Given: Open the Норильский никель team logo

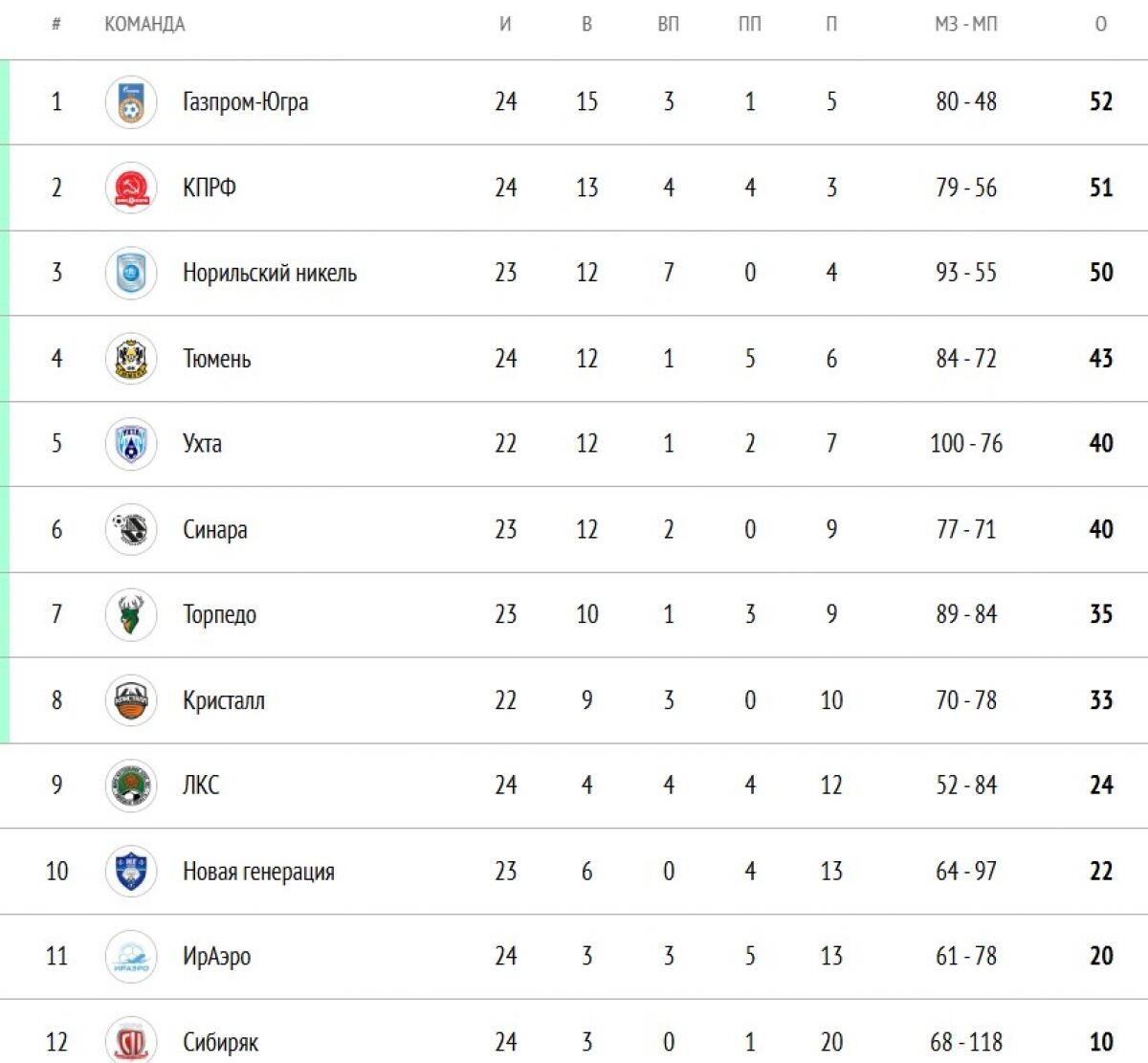Looking at the screenshot, I should (131, 273).
